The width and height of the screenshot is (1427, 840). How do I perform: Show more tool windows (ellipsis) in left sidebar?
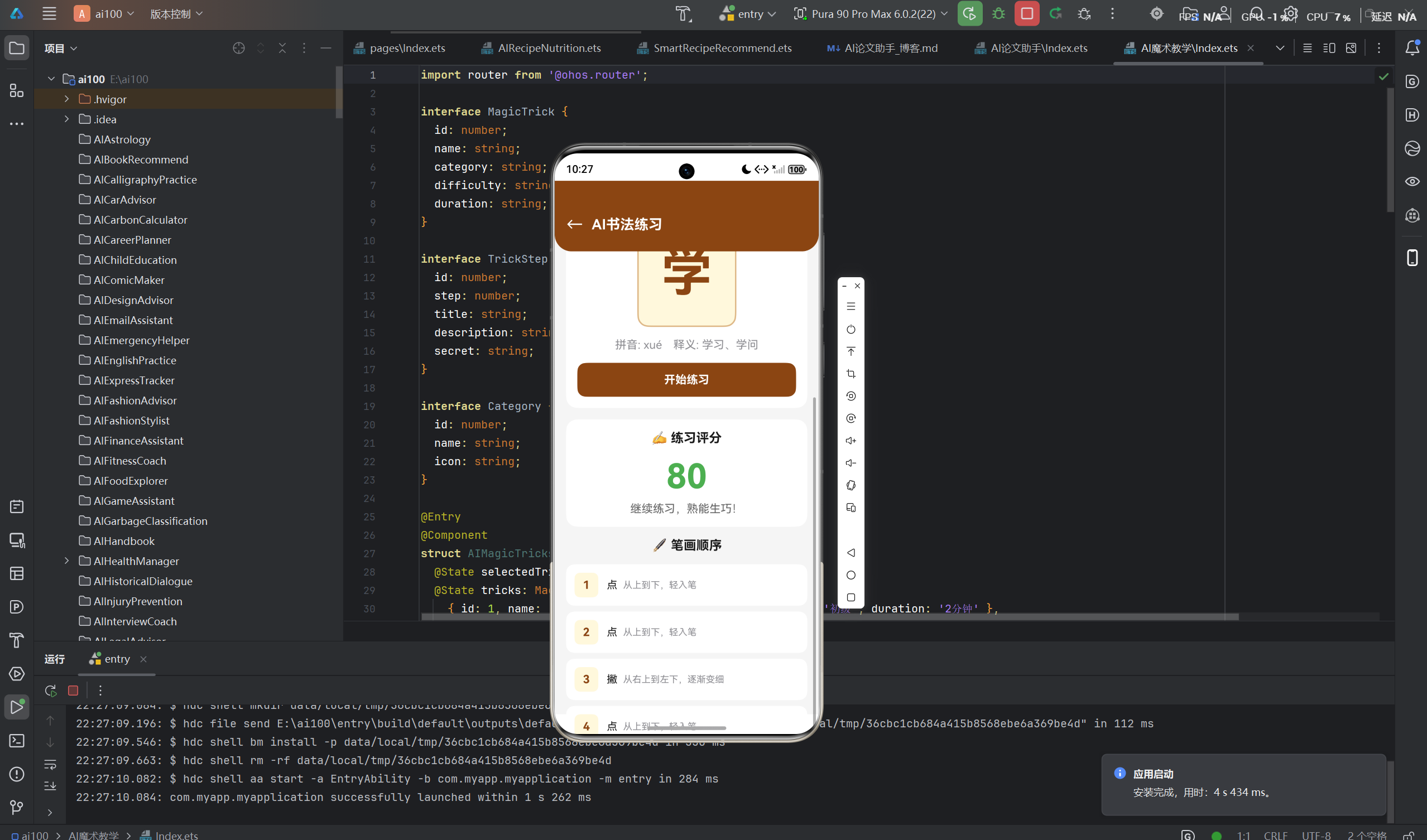point(16,123)
